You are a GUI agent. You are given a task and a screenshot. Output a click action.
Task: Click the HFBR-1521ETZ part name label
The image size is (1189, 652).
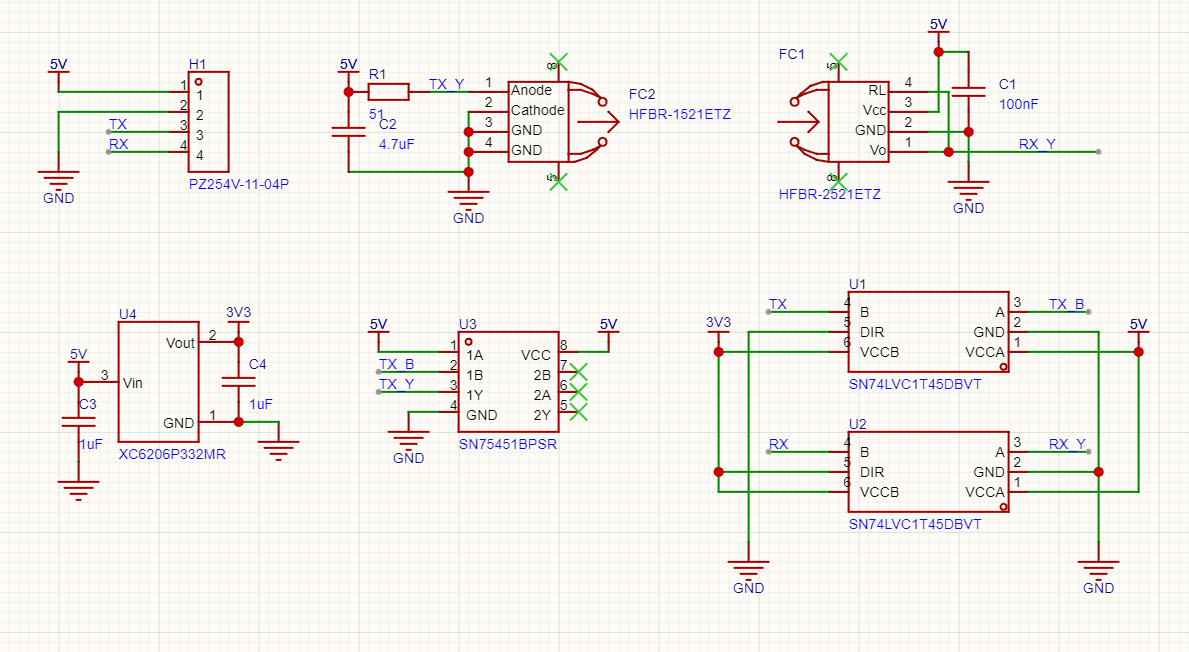(680, 115)
